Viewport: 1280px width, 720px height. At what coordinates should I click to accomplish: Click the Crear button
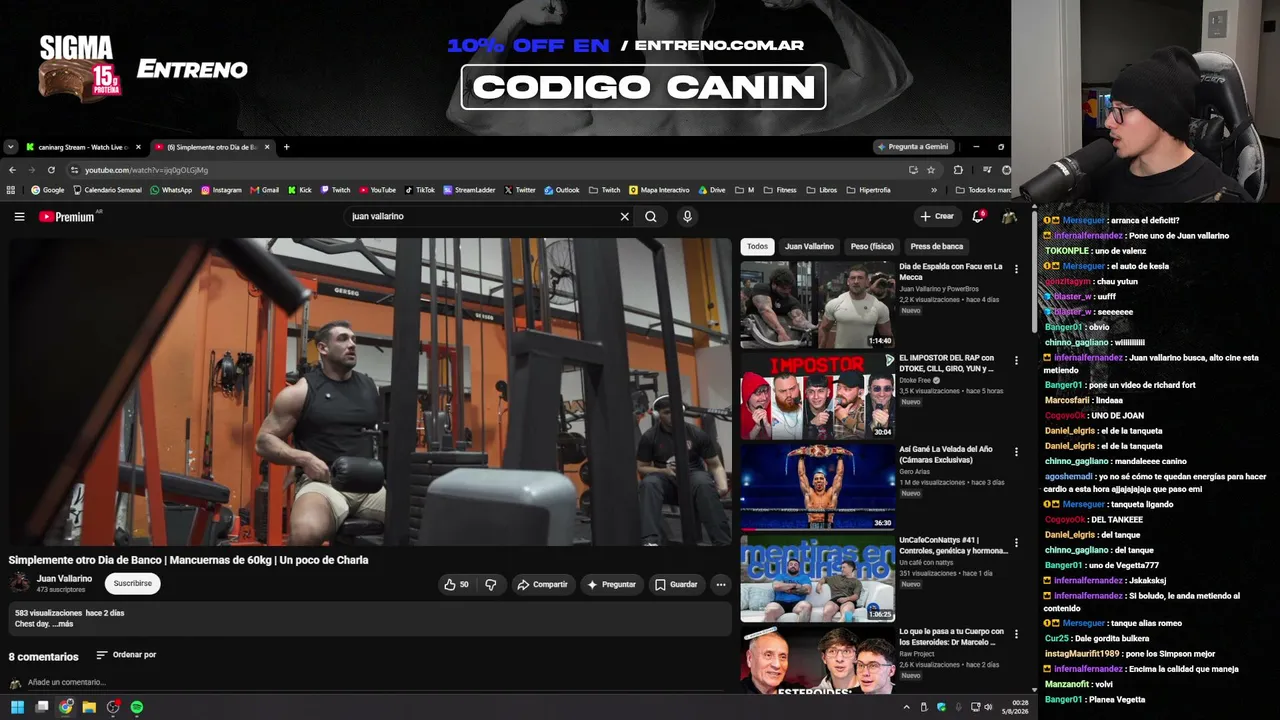pos(937,216)
